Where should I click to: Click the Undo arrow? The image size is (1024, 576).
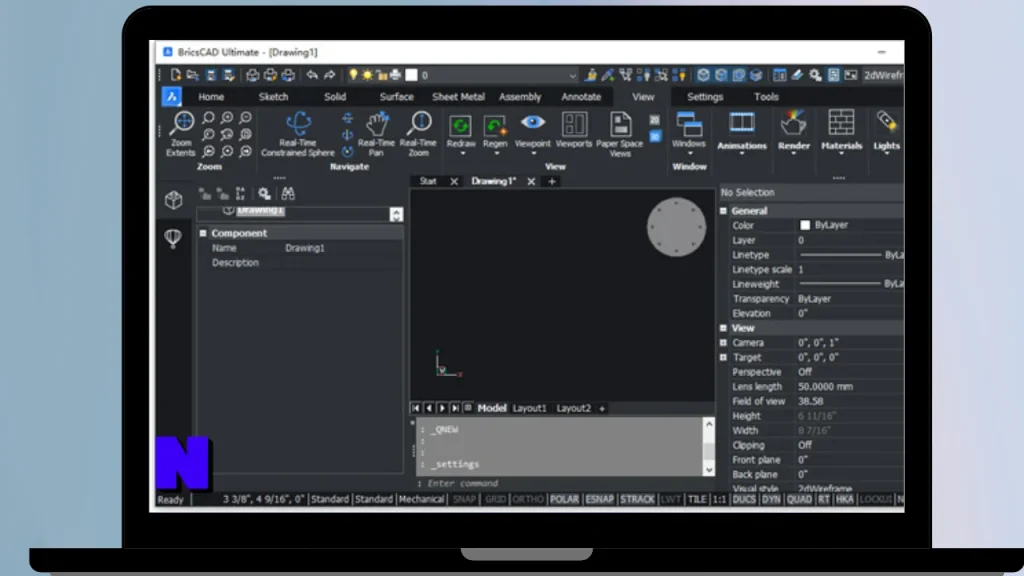312,75
